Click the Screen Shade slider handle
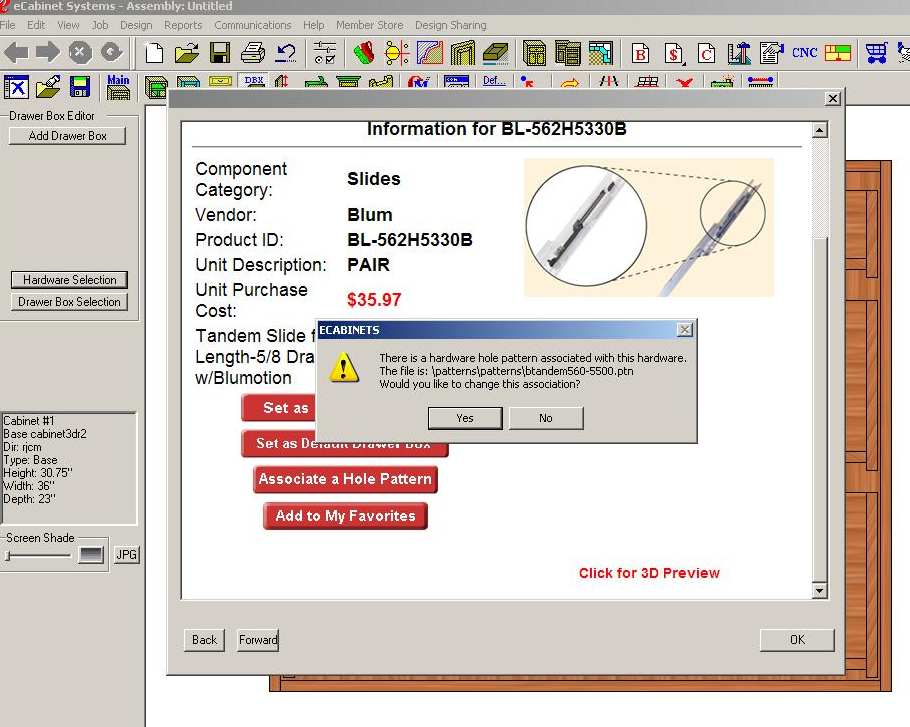The width and height of the screenshot is (910, 727). 8,556
